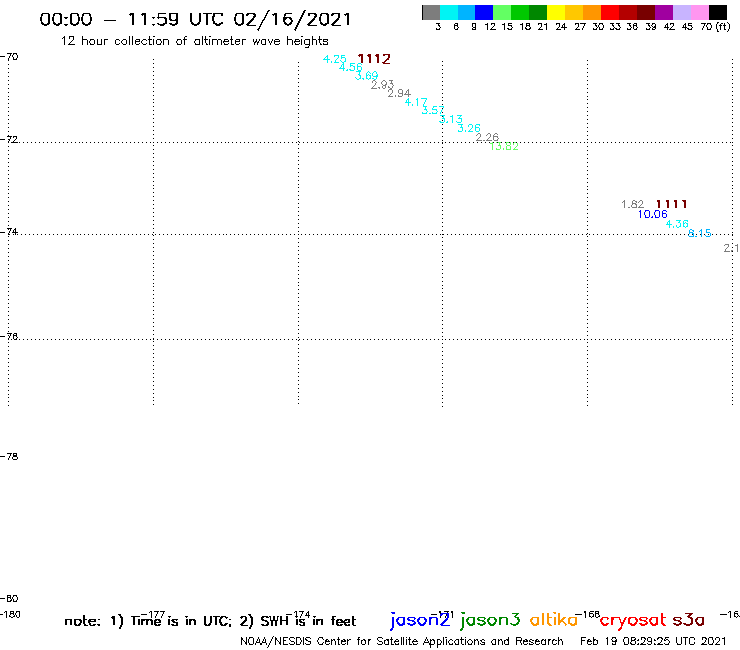
Task: Click the jason3 satellite legend label
Action: [x=490, y=620]
